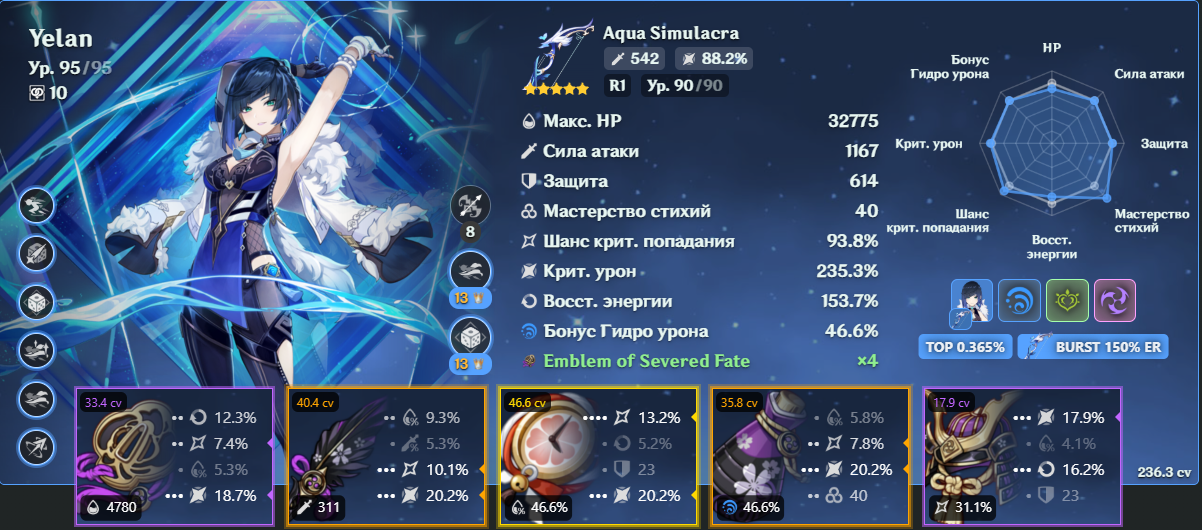Click the Aqua Simulacra bow weapon icon
The image size is (1202, 530).
pyautogui.click(x=555, y=58)
